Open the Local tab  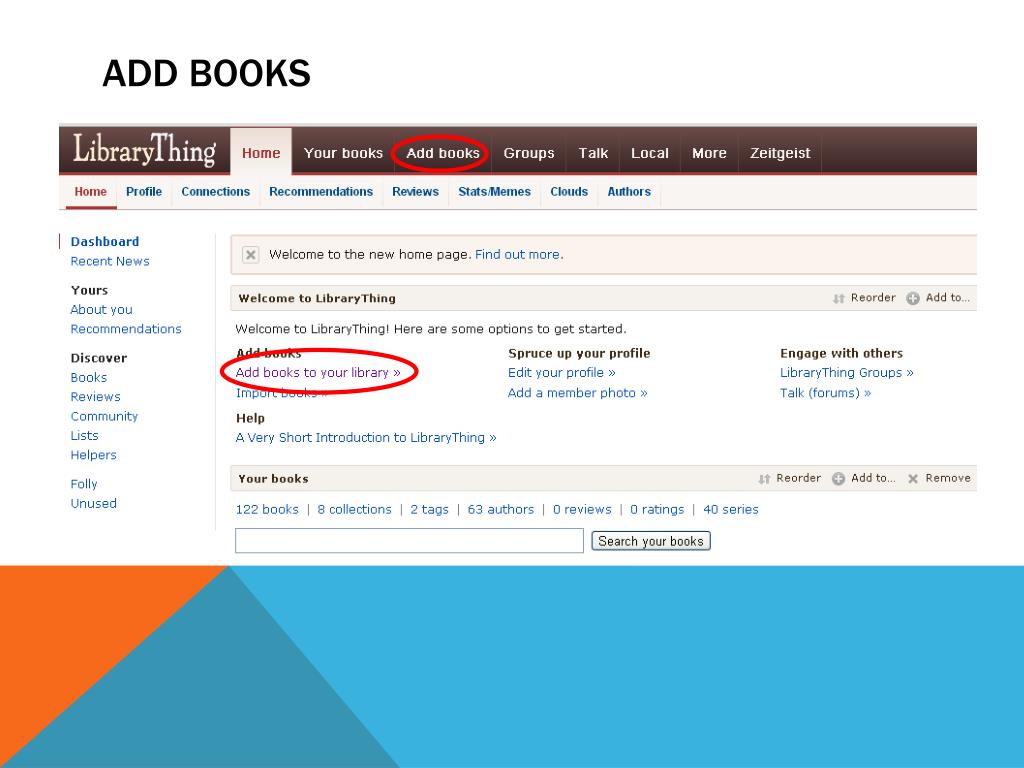click(650, 153)
